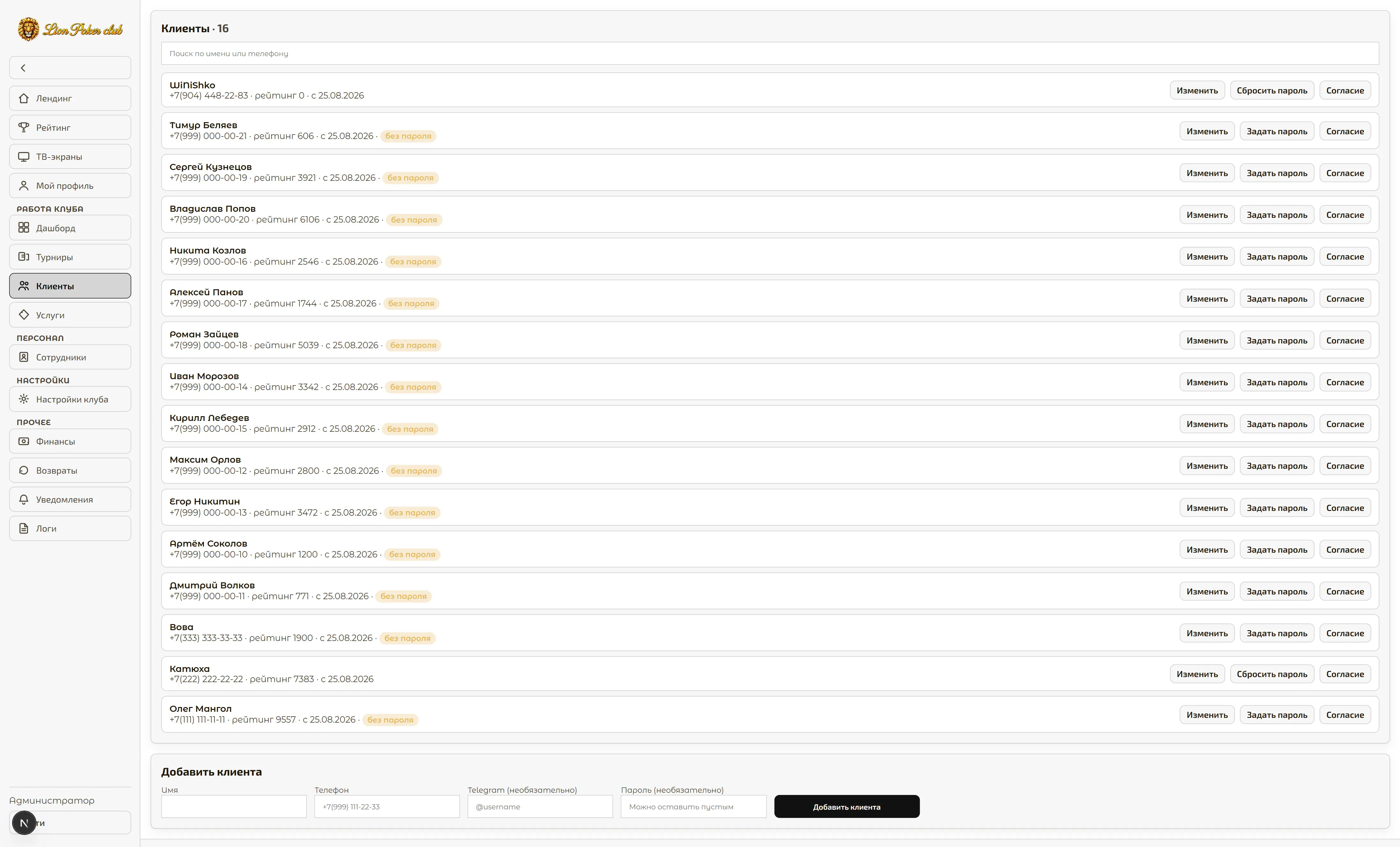This screenshot has width=1400, height=847.
Task: Click Изменить for Сергей Кузнецов
Action: (1207, 173)
